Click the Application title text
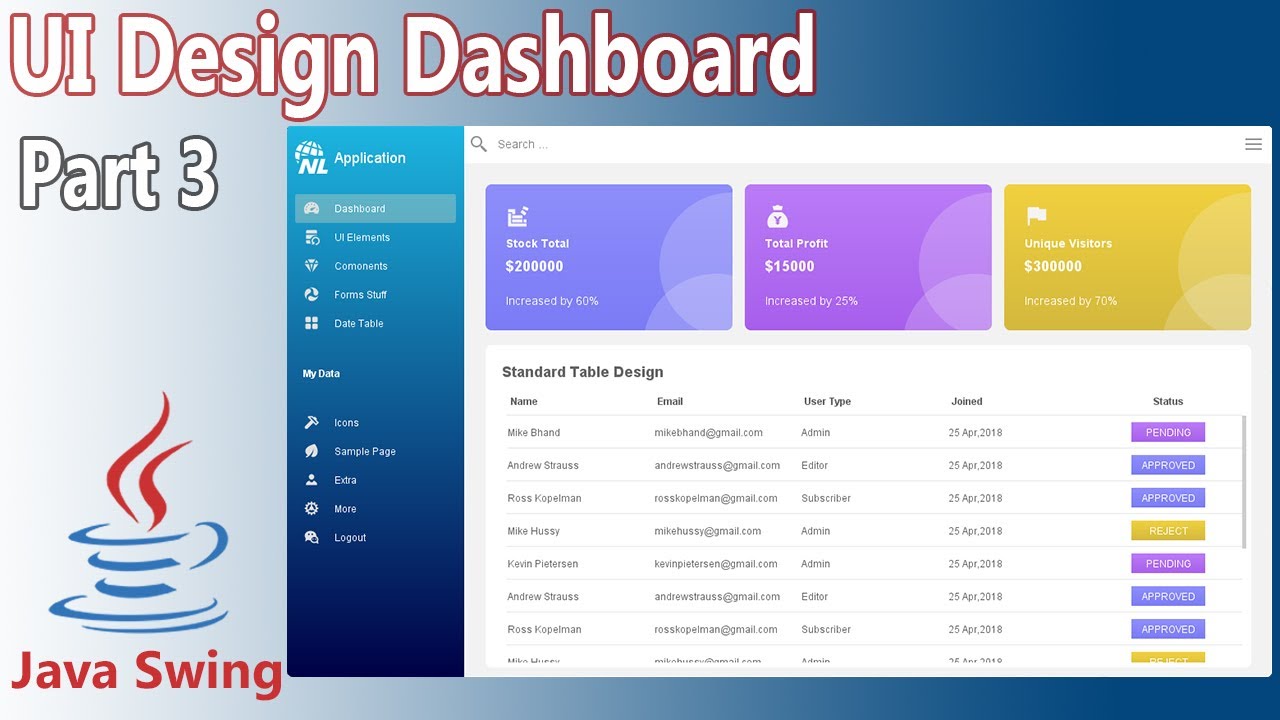 [x=370, y=158]
